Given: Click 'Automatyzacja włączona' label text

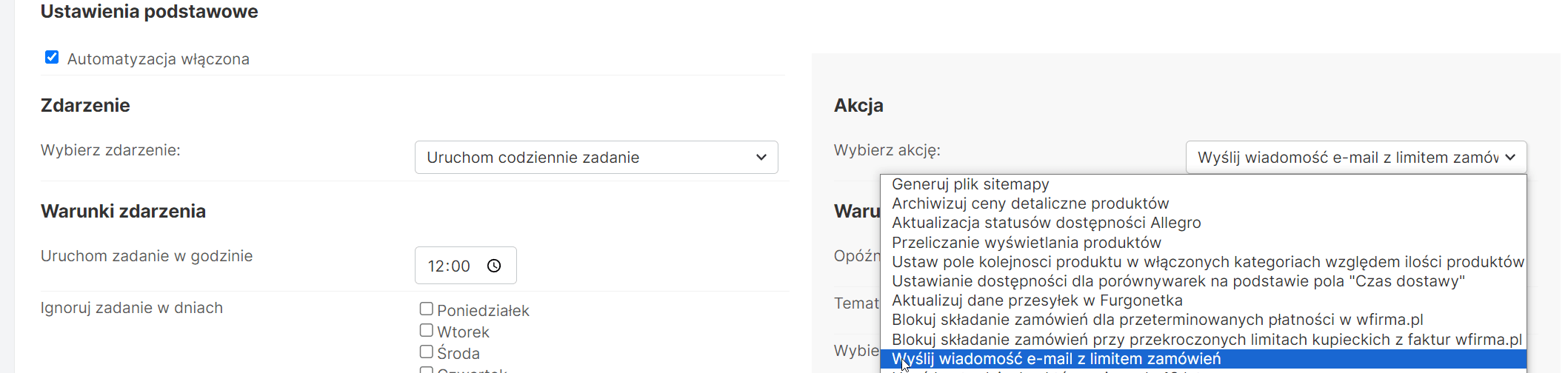Looking at the screenshot, I should [158, 59].
